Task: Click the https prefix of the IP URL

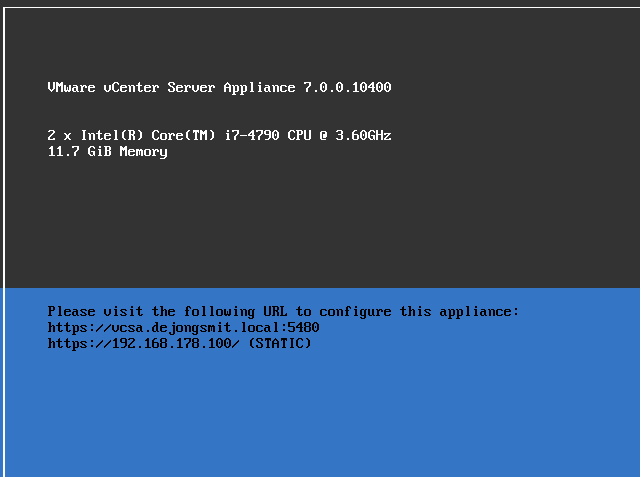Action: [x=67, y=344]
